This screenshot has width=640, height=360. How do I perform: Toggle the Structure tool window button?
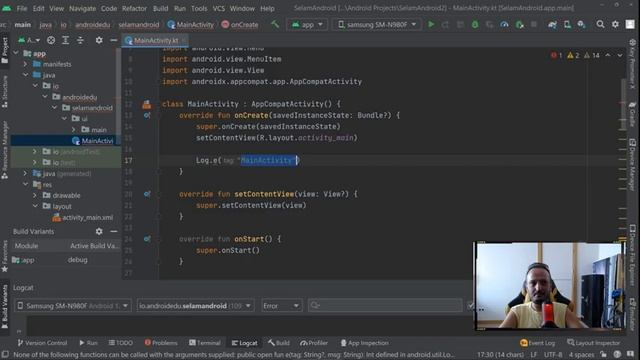(5, 92)
